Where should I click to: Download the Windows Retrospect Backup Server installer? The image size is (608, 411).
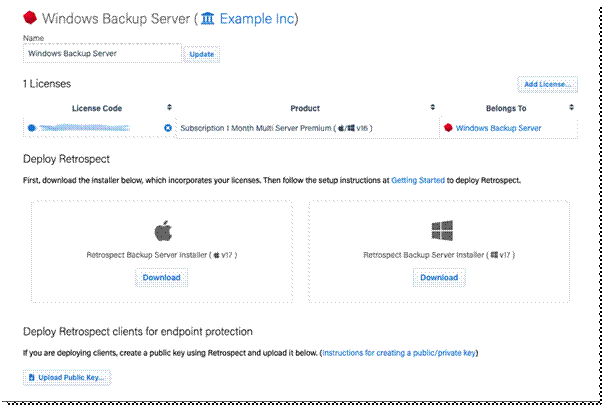click(x=439, y=278)
